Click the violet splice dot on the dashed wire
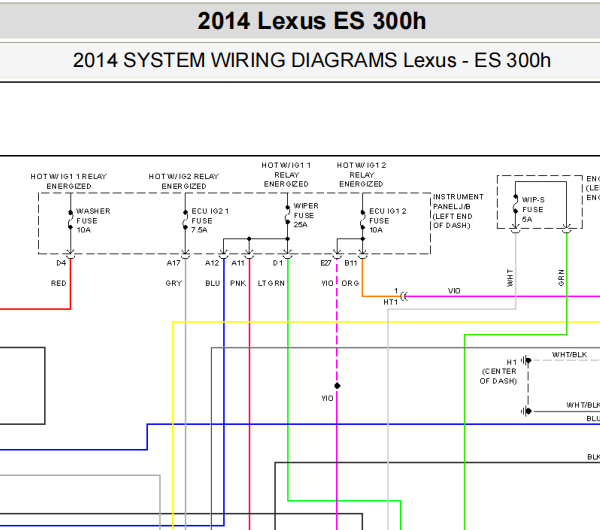The width and height of the screenshot is (600, 530). click(x=337, y=386)
